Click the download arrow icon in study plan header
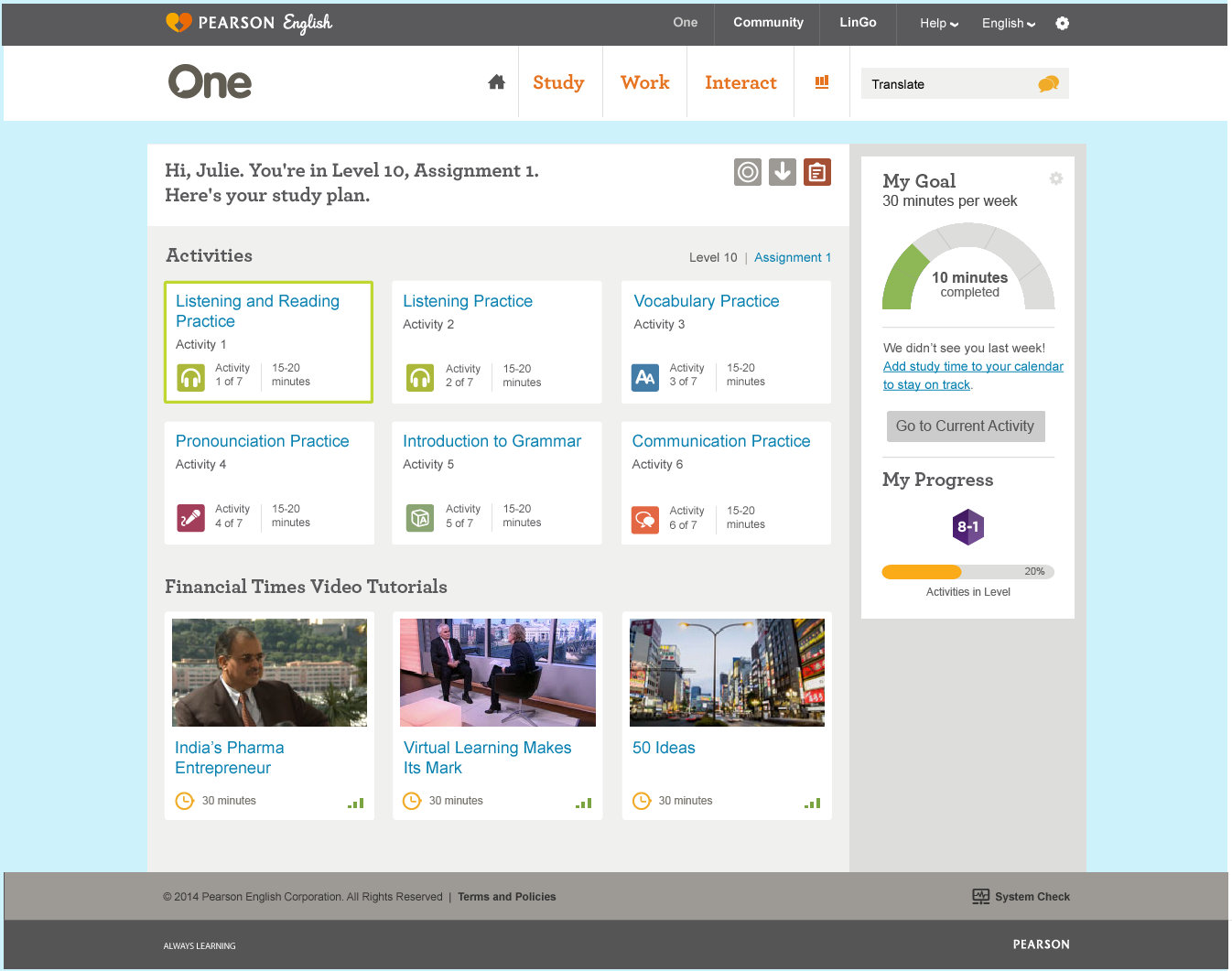Viewport: 1232px width, 971px height. pyautogui.click(x=783, y=172)
